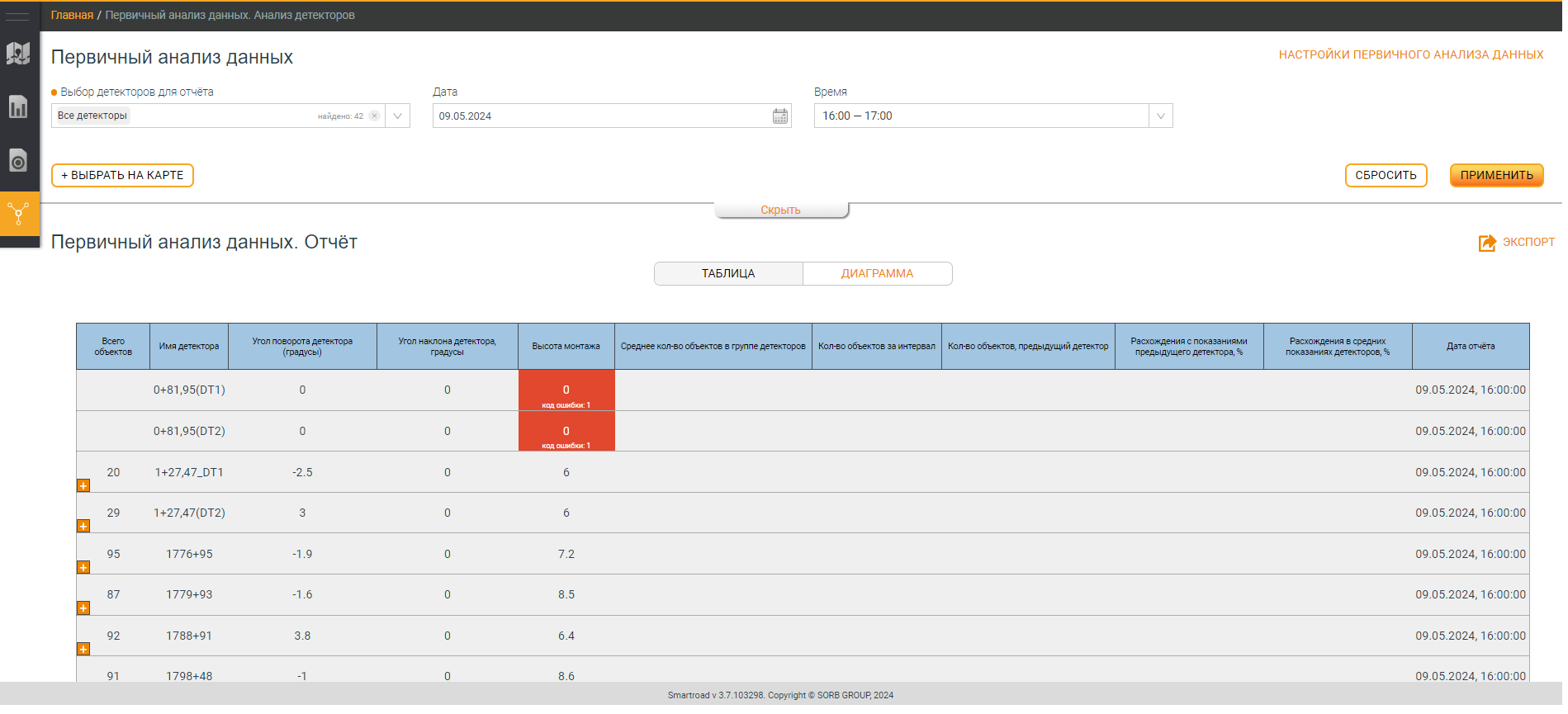The width and height of the screenshot is (1568, 714).
Task: Click the 'Угол поворота детектора (градусы)' header
Action: [x=303, y=347]
